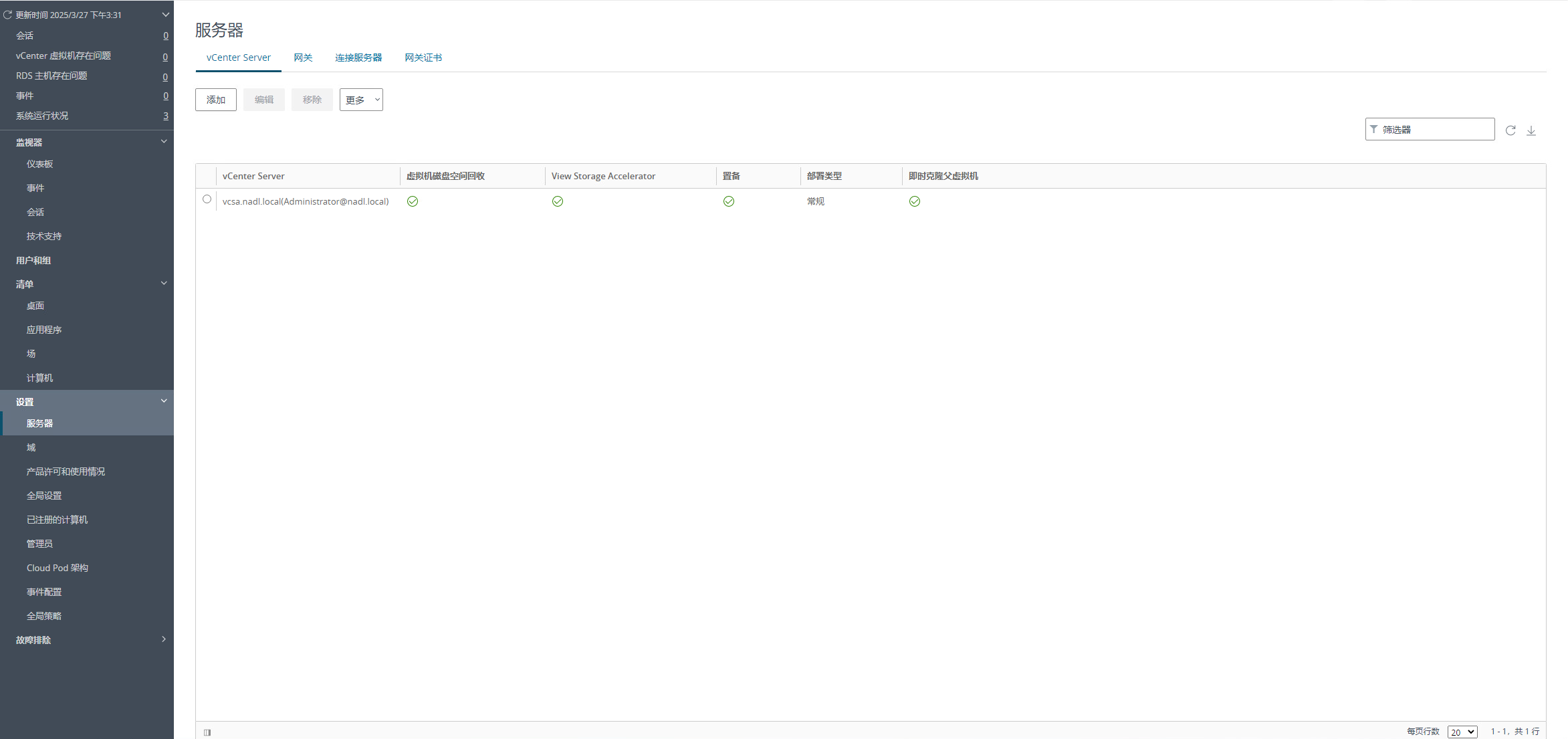Open 域 under 设置
The image size is (1568, 739).
31,447
